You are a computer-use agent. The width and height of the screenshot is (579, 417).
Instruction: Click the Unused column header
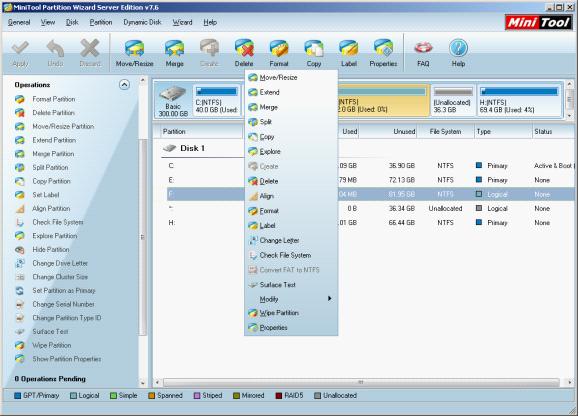coord(387,131)
